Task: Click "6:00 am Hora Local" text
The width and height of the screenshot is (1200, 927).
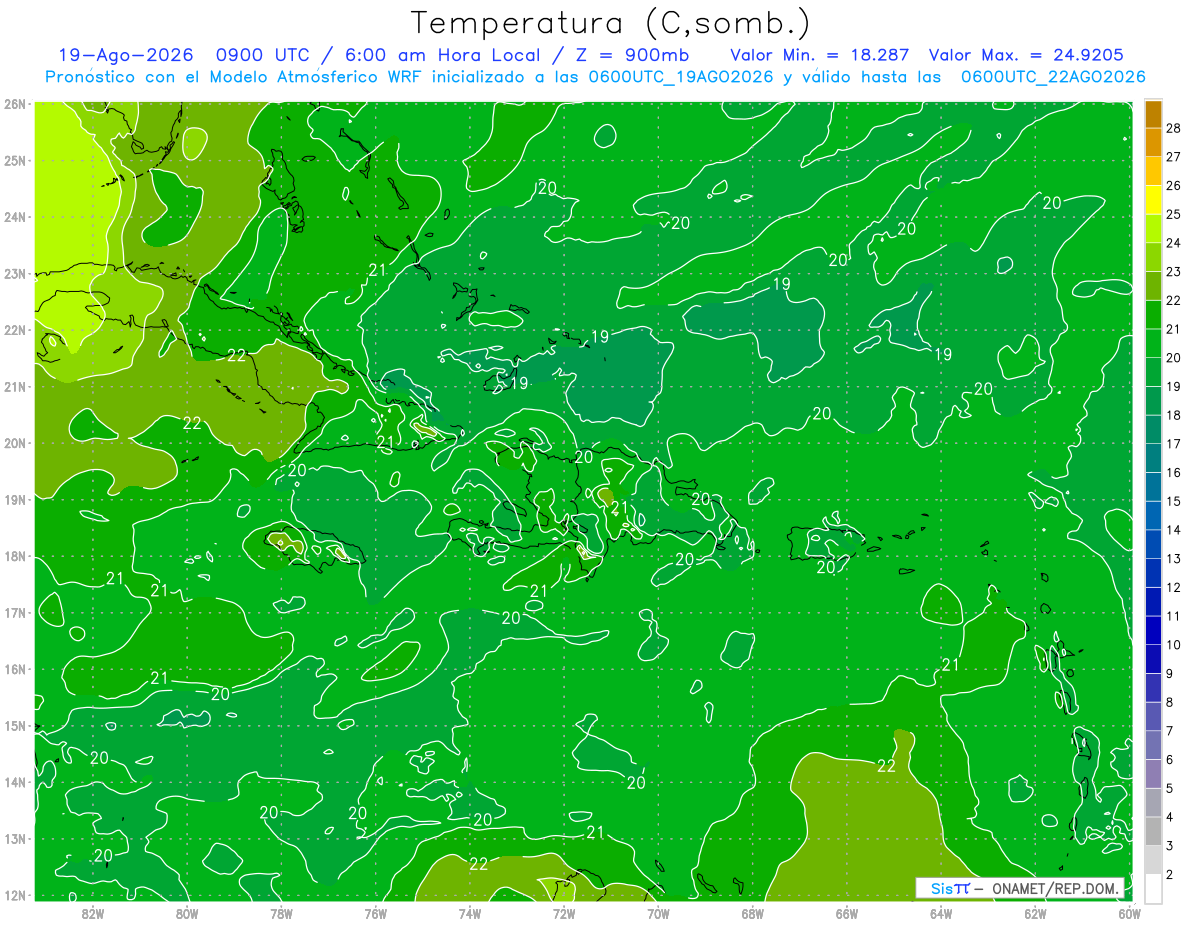Action: [441, 55]
